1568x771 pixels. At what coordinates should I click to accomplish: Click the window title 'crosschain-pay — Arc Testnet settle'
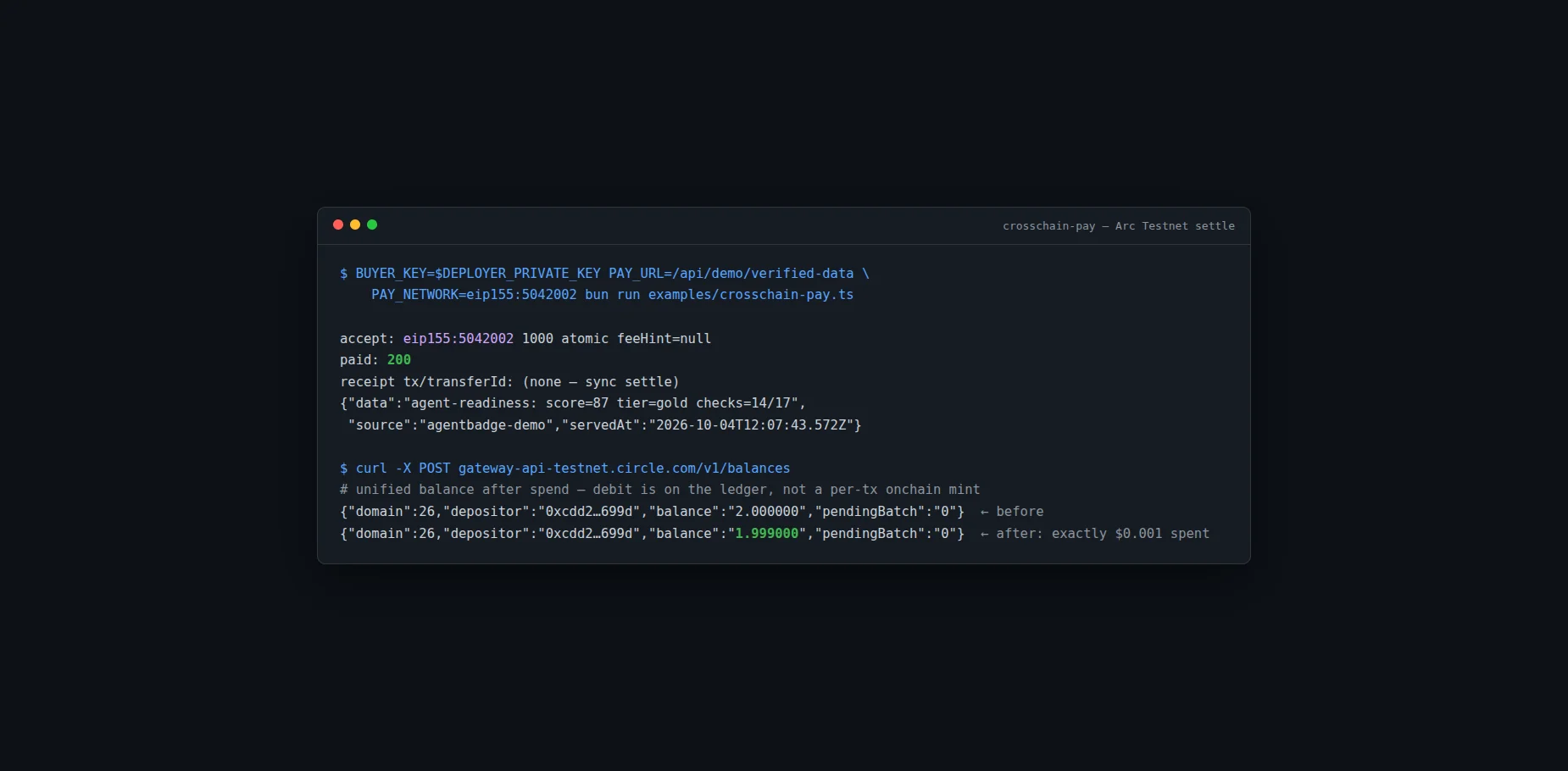[1119, 226]
